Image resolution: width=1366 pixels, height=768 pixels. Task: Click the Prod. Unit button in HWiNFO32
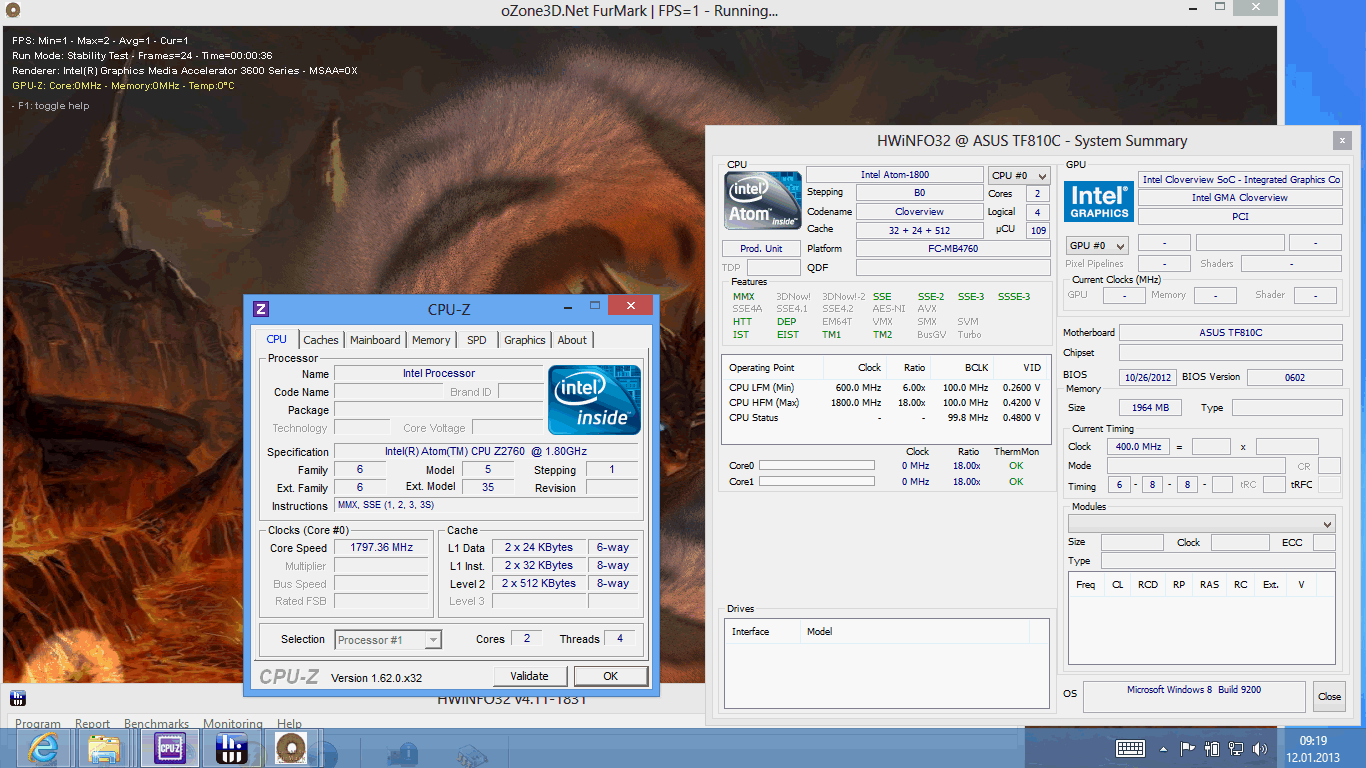tap(762, 248)
